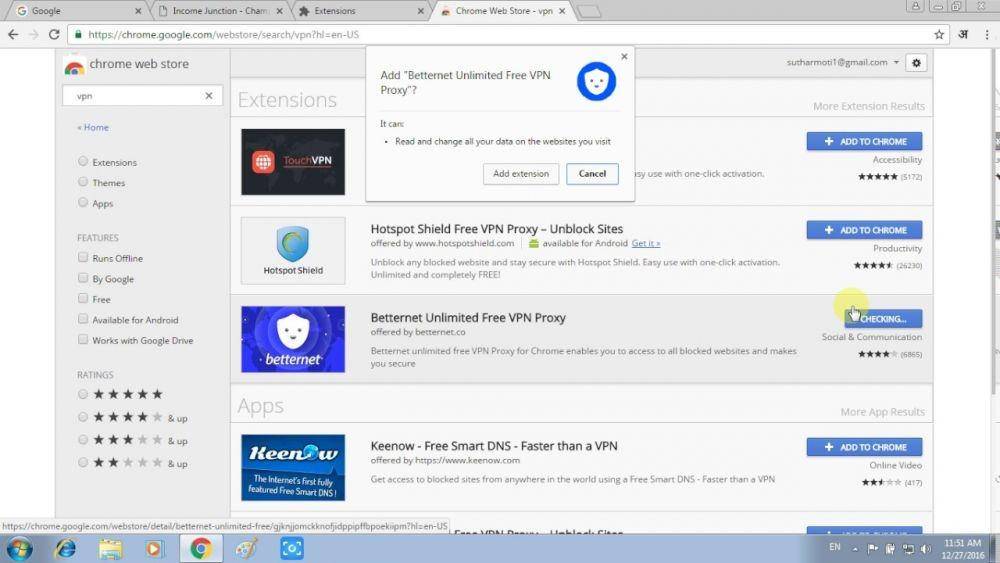Select the Extensions radio filter
Viewport: 1000px width, 563px height.
[x=83, y=161]
